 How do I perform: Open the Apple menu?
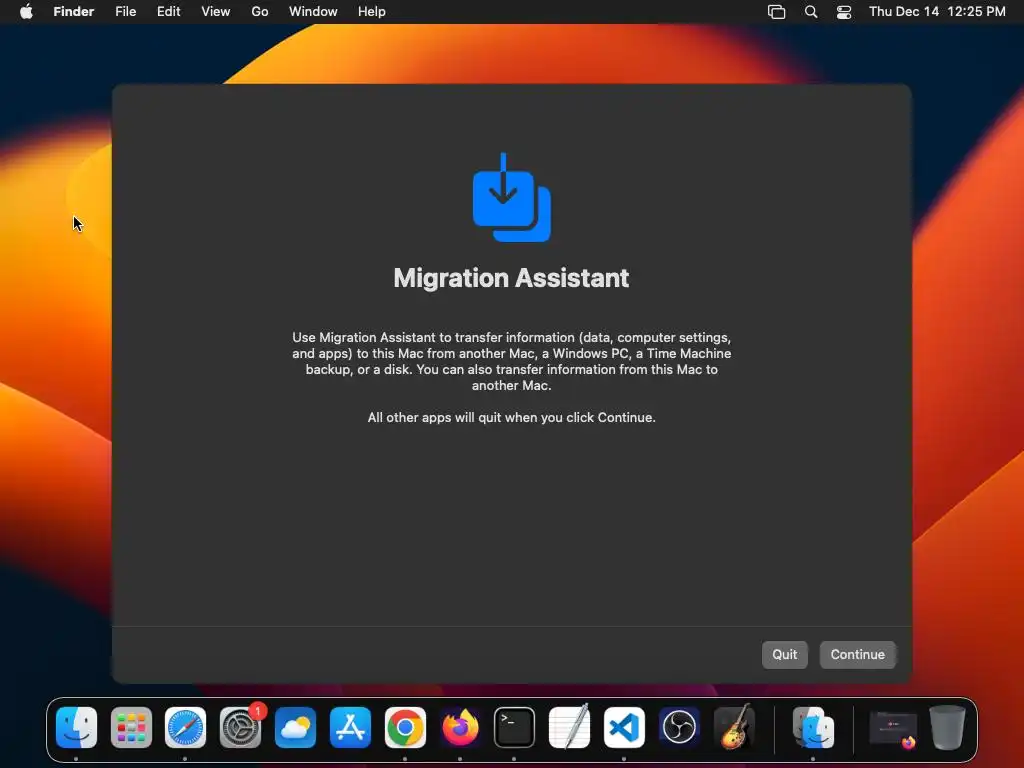(x=26, y=12)
